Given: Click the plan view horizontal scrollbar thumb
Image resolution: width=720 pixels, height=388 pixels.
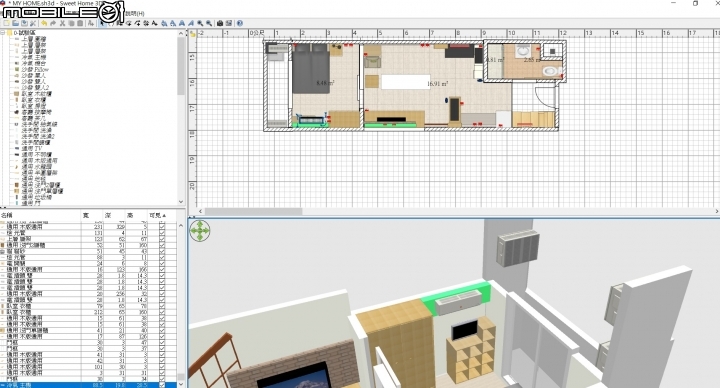Looking at the screenshot, I should coord(254,212).
